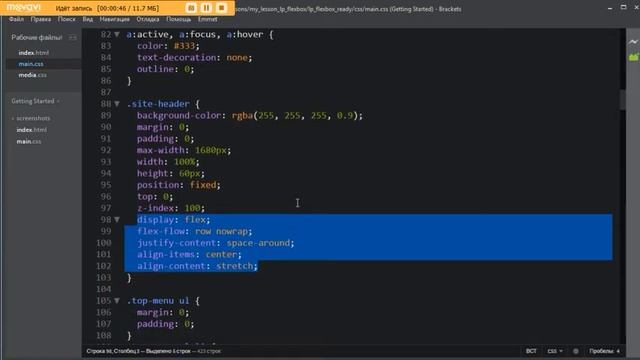The width and height of the screenshot is (640, 360).
Task: Click the Movavi screenshot camera button
Action: tap(191, 8)
